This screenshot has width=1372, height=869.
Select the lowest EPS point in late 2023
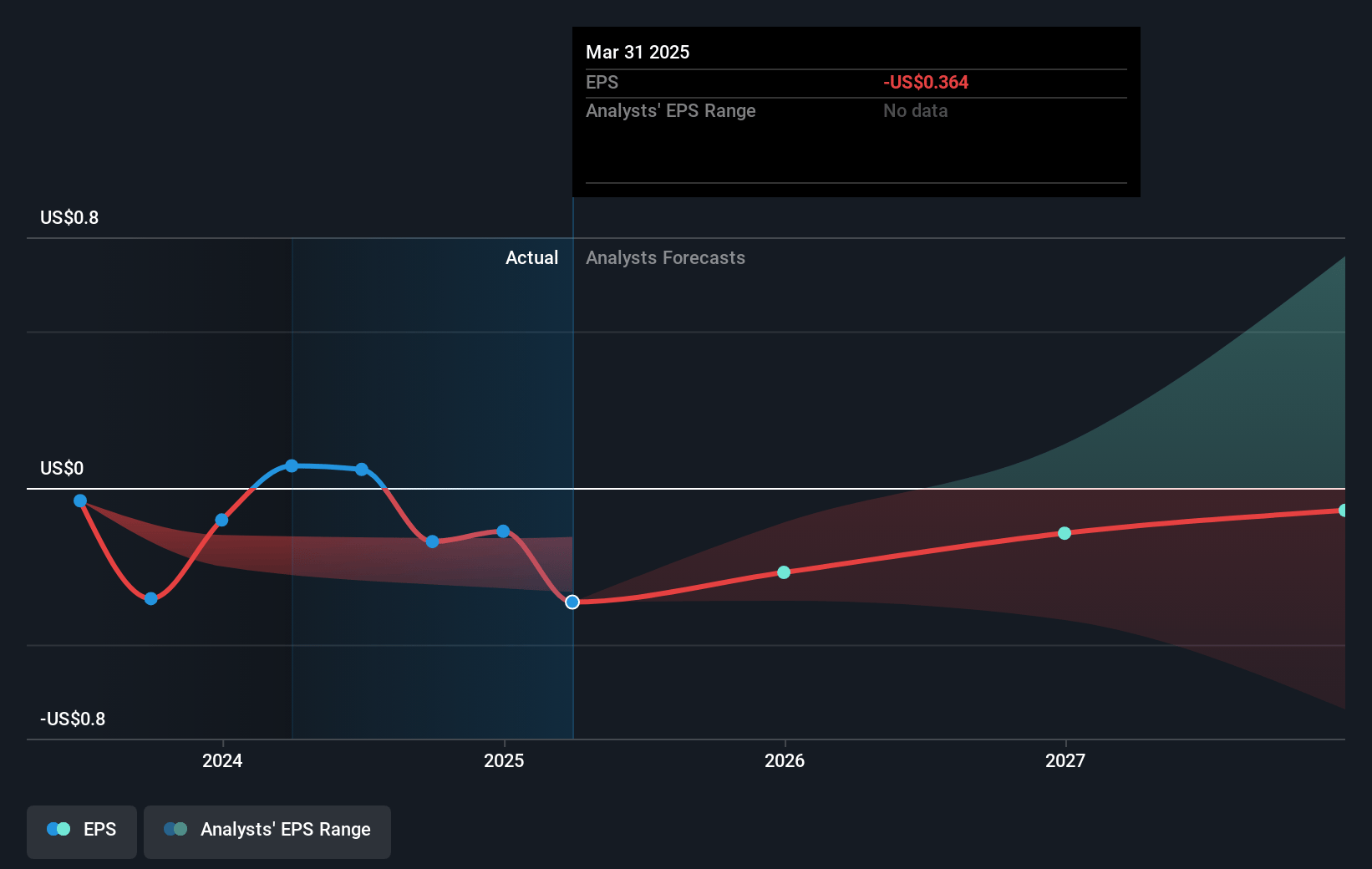point(151,598)
